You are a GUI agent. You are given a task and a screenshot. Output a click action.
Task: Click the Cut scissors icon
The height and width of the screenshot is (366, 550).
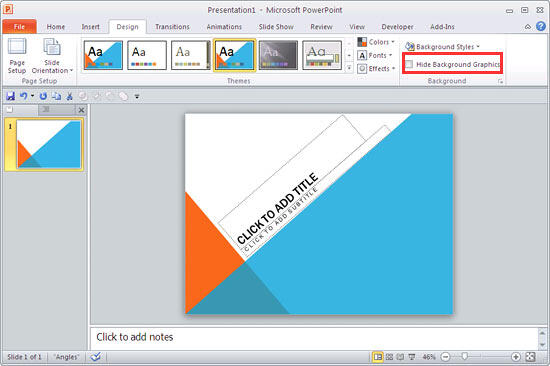coord(69,96)
